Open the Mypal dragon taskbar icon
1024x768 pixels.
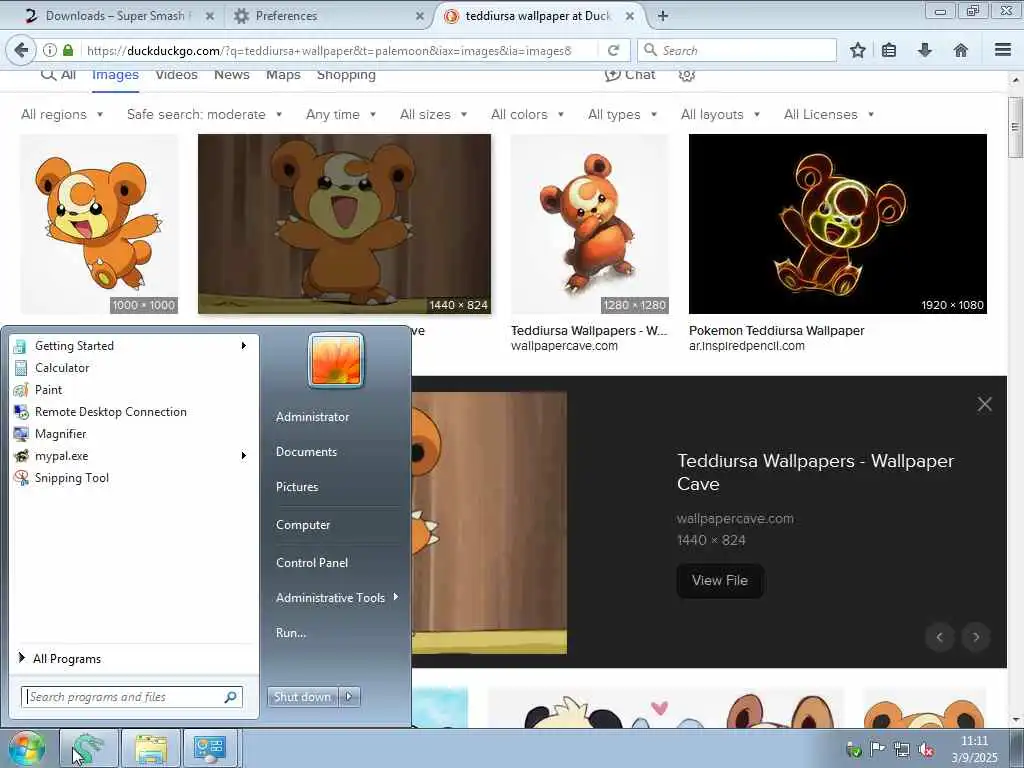[x=88, y=748]
